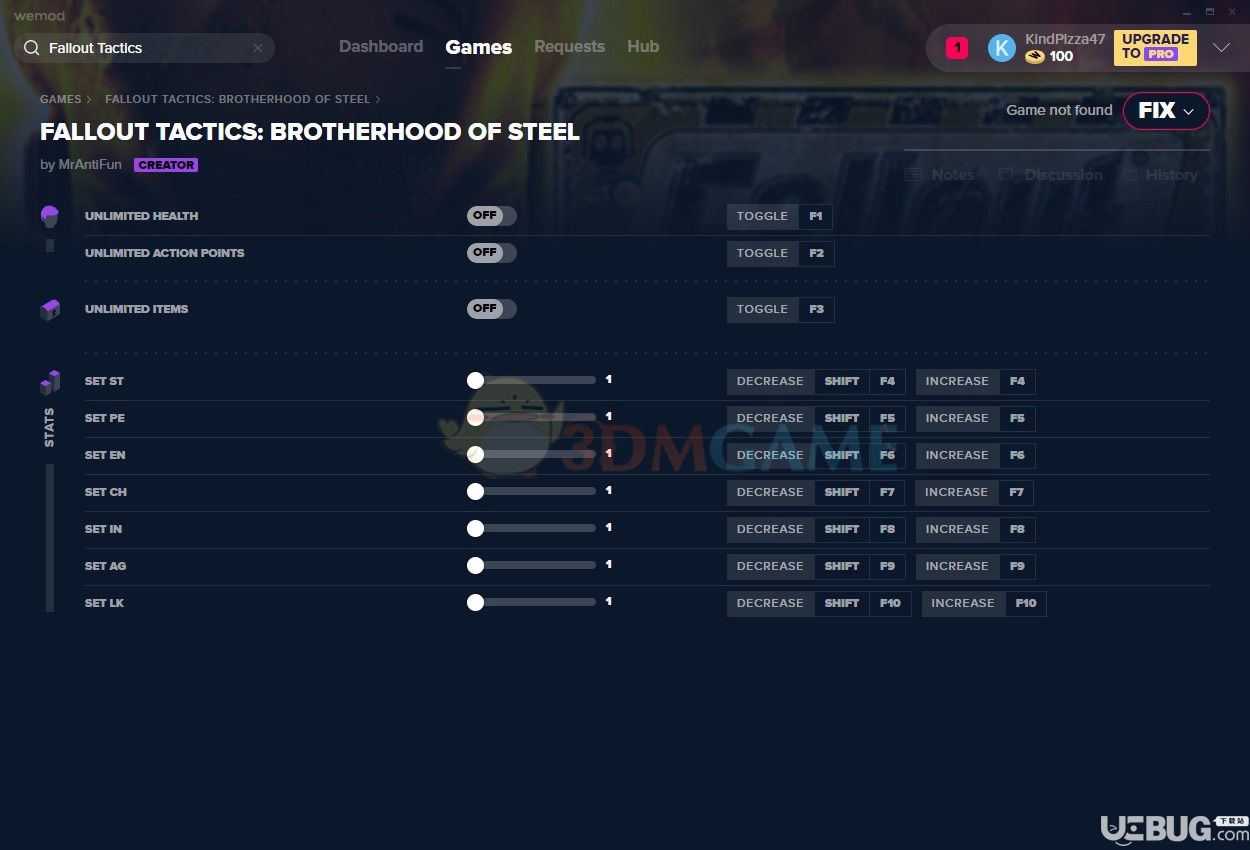Click the Set LK slider handle

[x=475, y=603]
